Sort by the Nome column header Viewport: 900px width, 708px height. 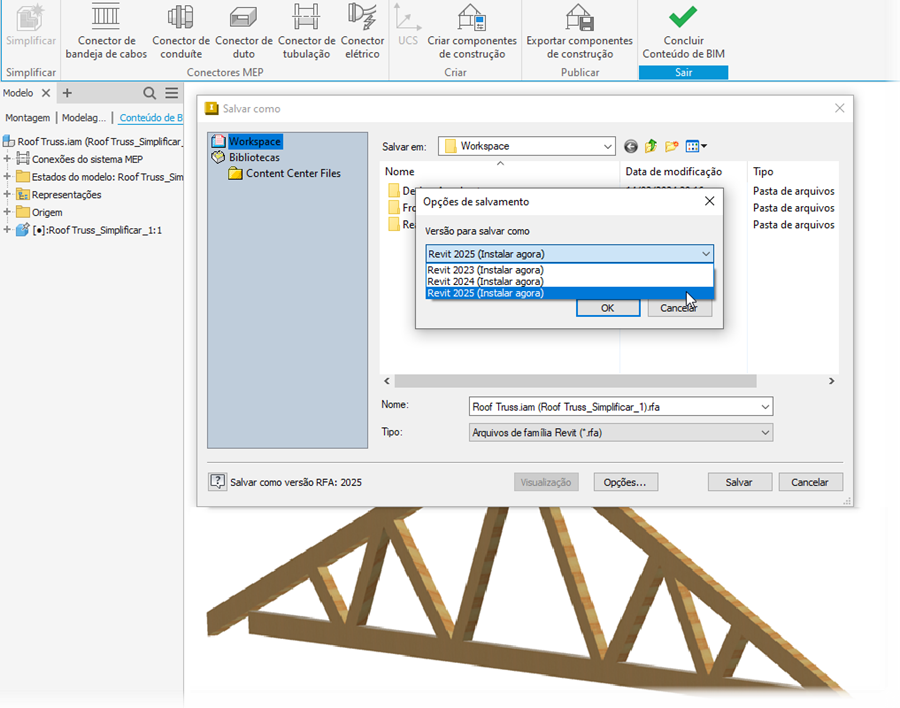[x=499, y=172]
